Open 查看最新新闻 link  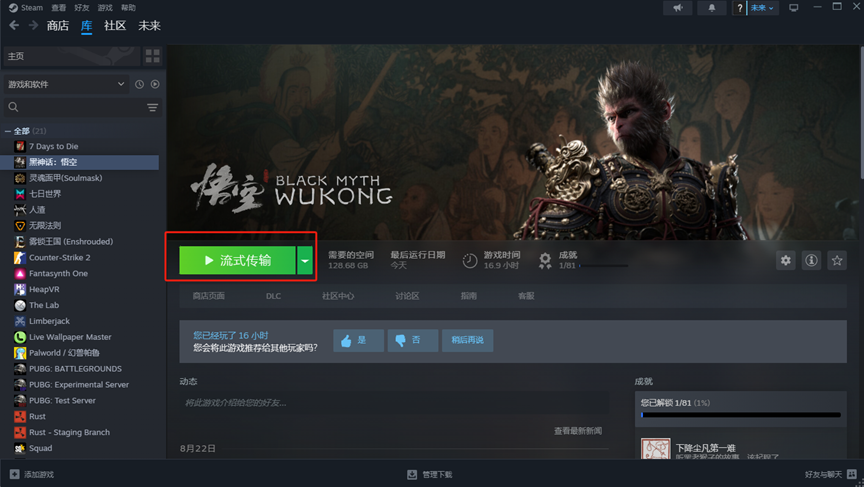click(578, 431)
